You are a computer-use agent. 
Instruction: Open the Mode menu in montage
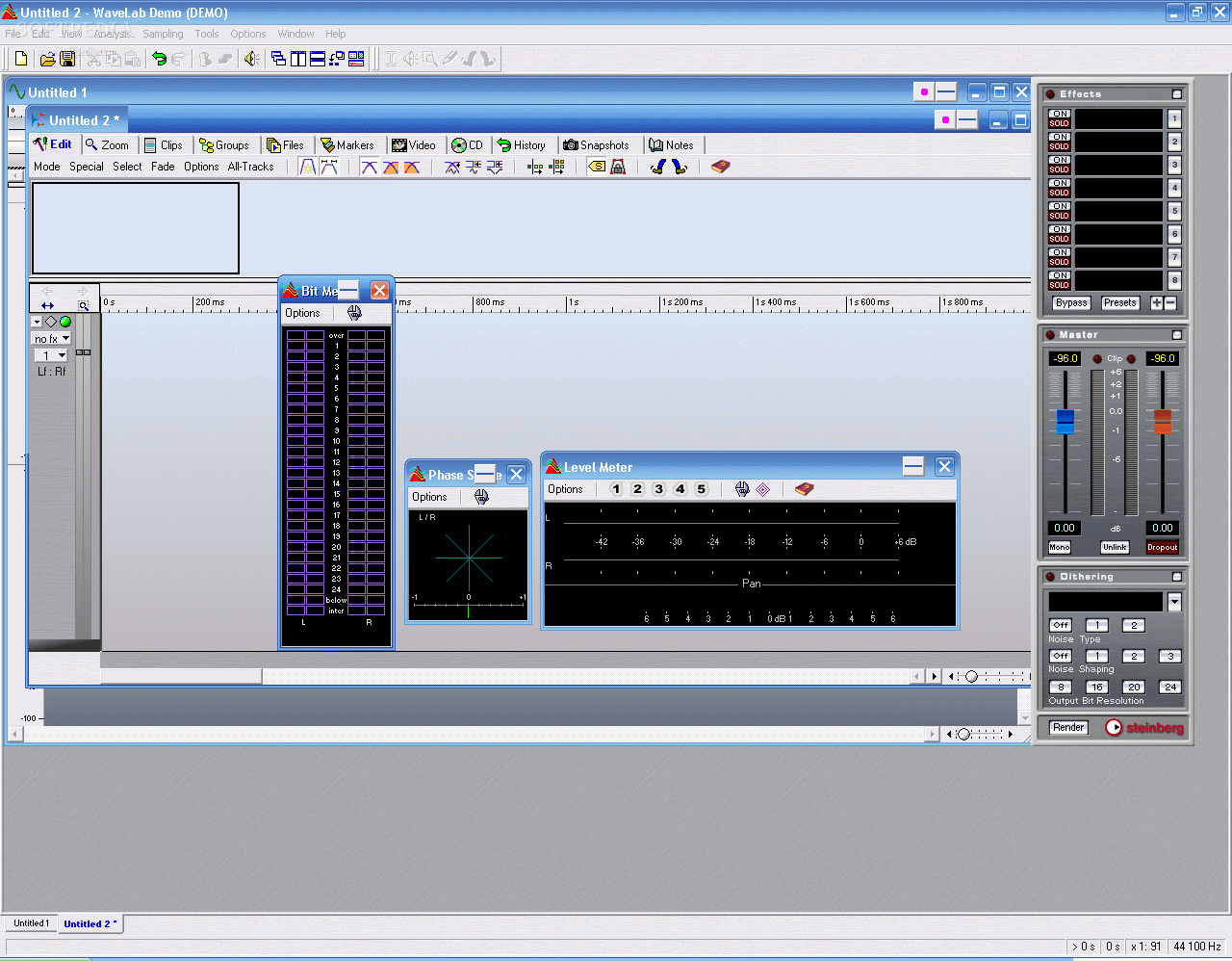coord(46,167)
